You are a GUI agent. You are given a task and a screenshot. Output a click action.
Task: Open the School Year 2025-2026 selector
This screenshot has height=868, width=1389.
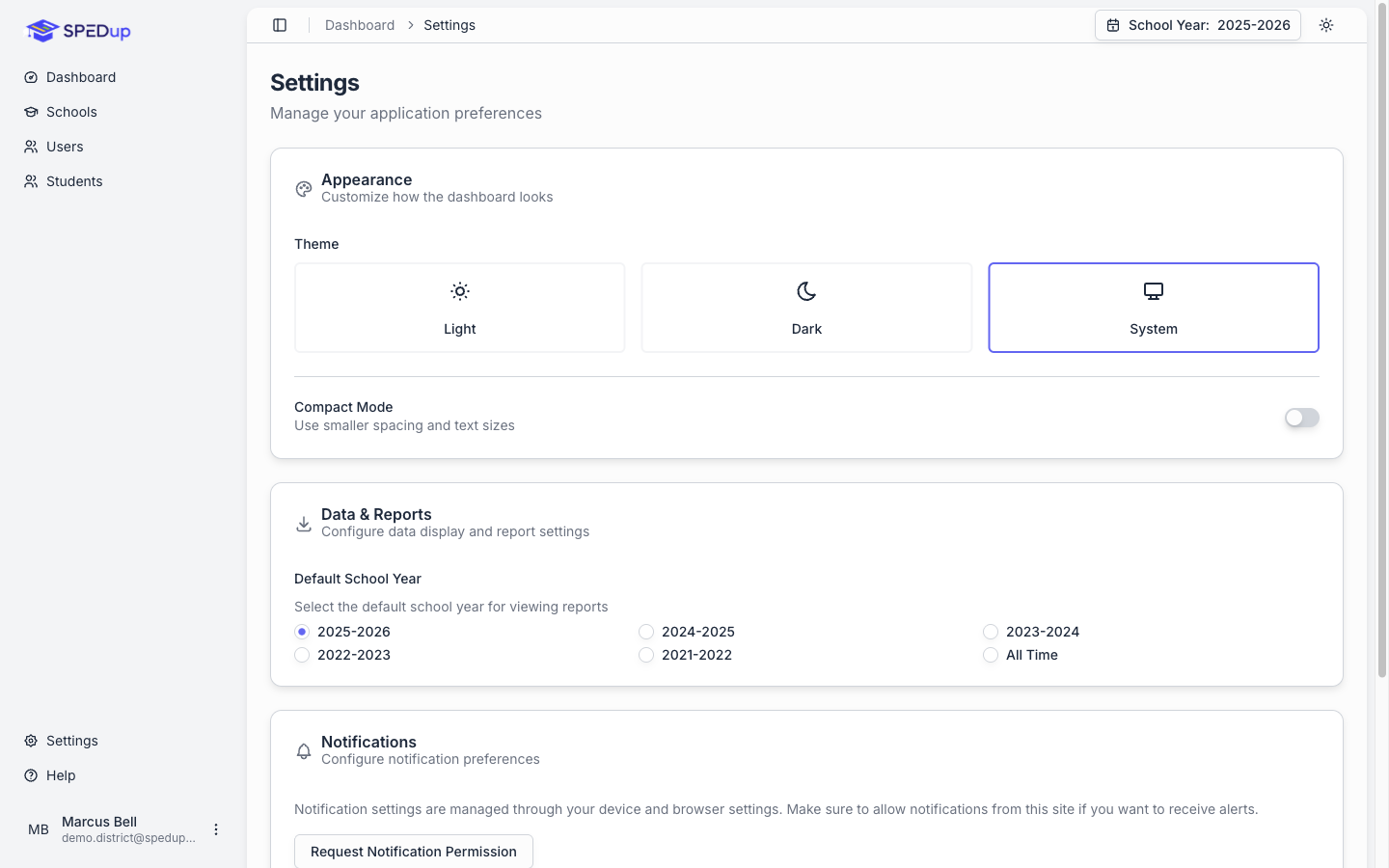[1198, 25]
